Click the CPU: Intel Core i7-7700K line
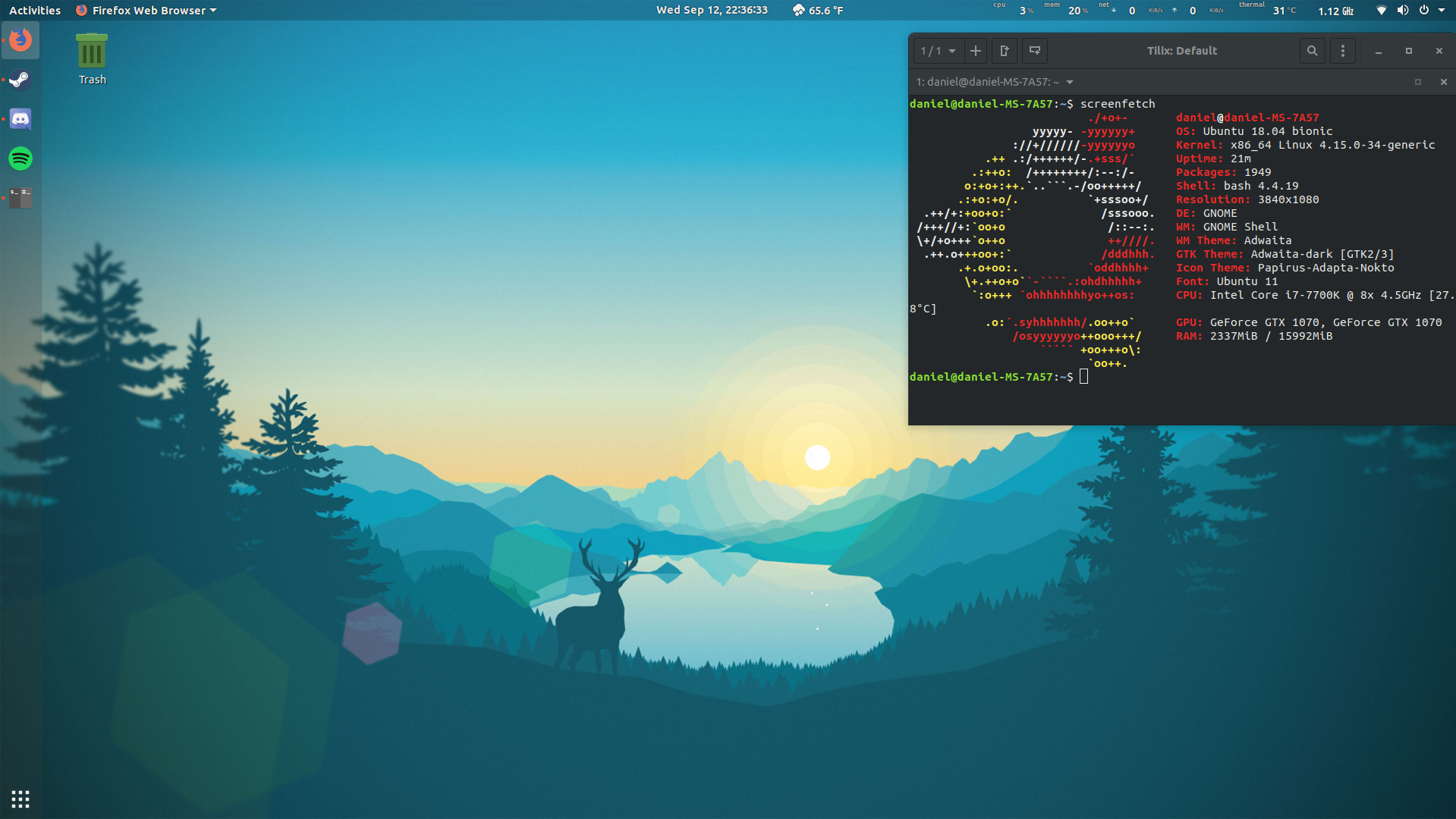 (x=1315, y=295)
